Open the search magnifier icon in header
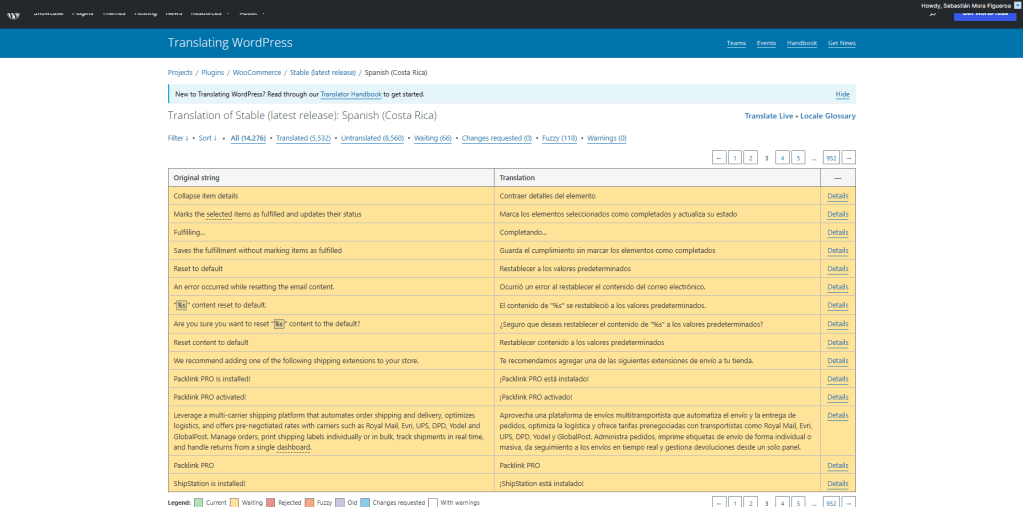The width and height of the screenshot is (1023, 507). pos(932,14)
